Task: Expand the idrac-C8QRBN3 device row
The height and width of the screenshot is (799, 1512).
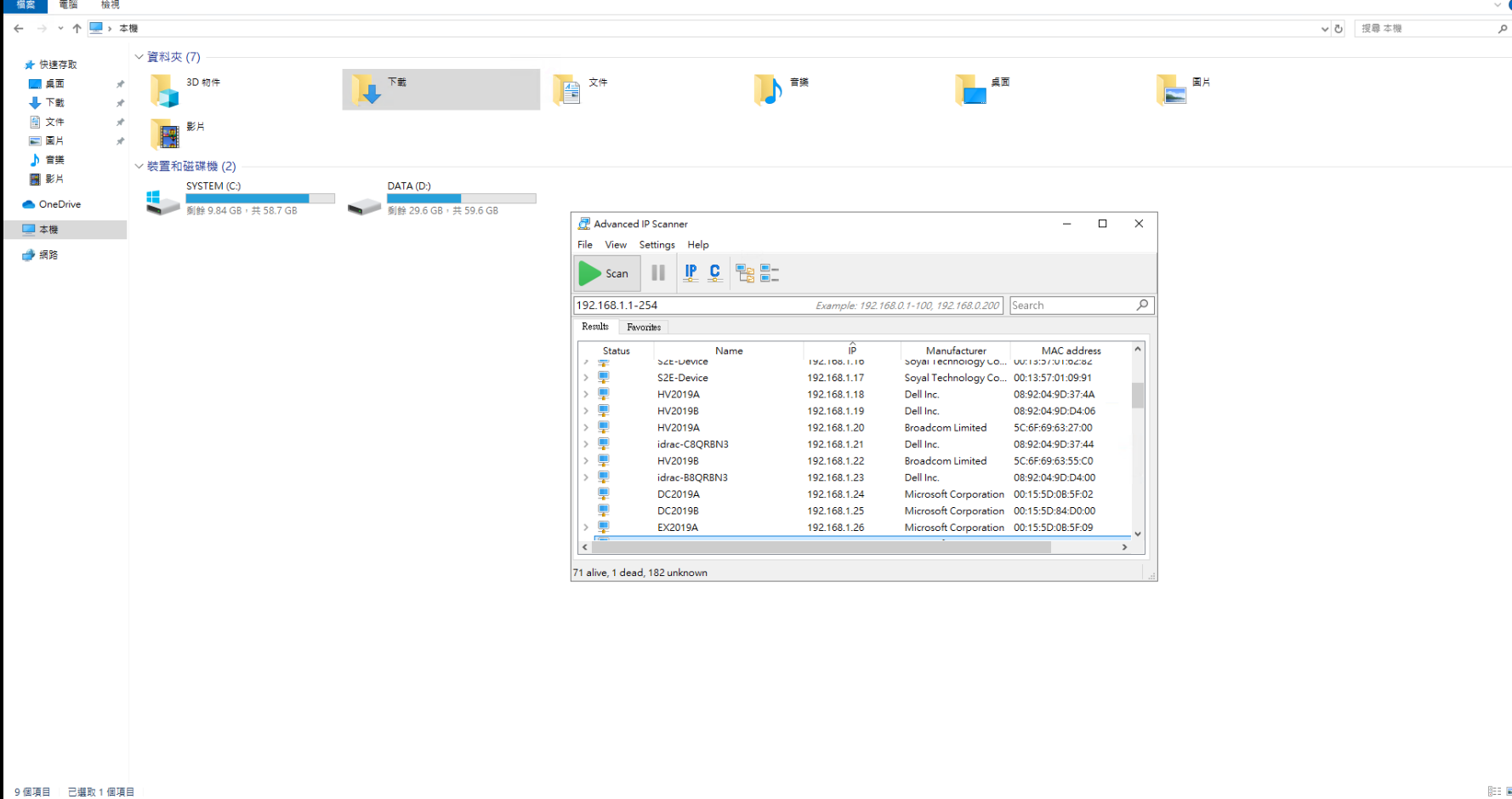Action: [x=586, y=444]
